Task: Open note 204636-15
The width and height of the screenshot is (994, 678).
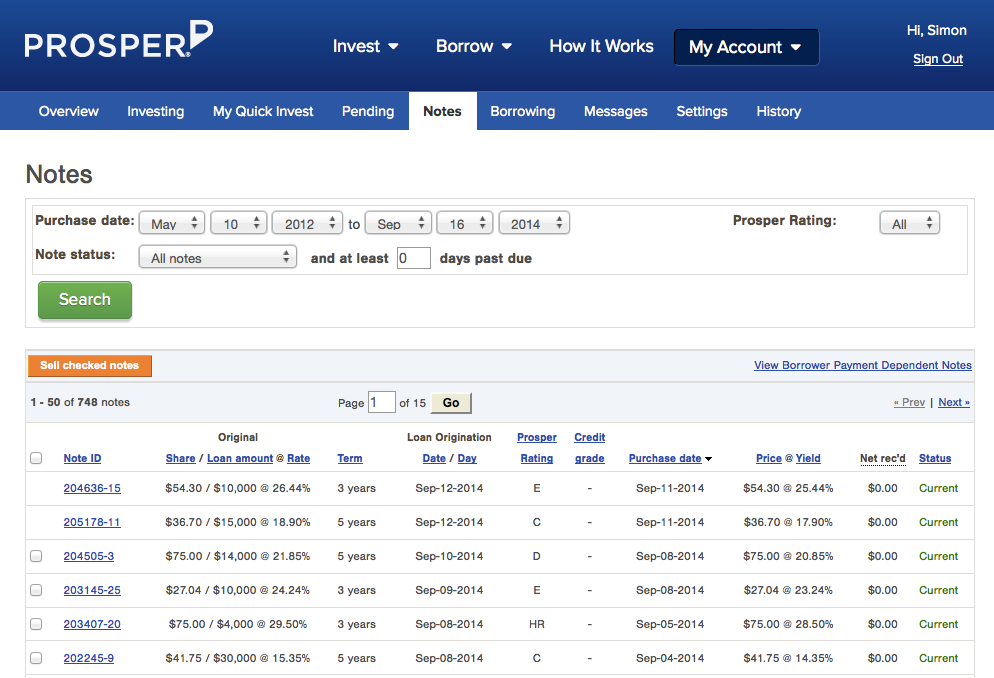Action: tap(92, 488)
